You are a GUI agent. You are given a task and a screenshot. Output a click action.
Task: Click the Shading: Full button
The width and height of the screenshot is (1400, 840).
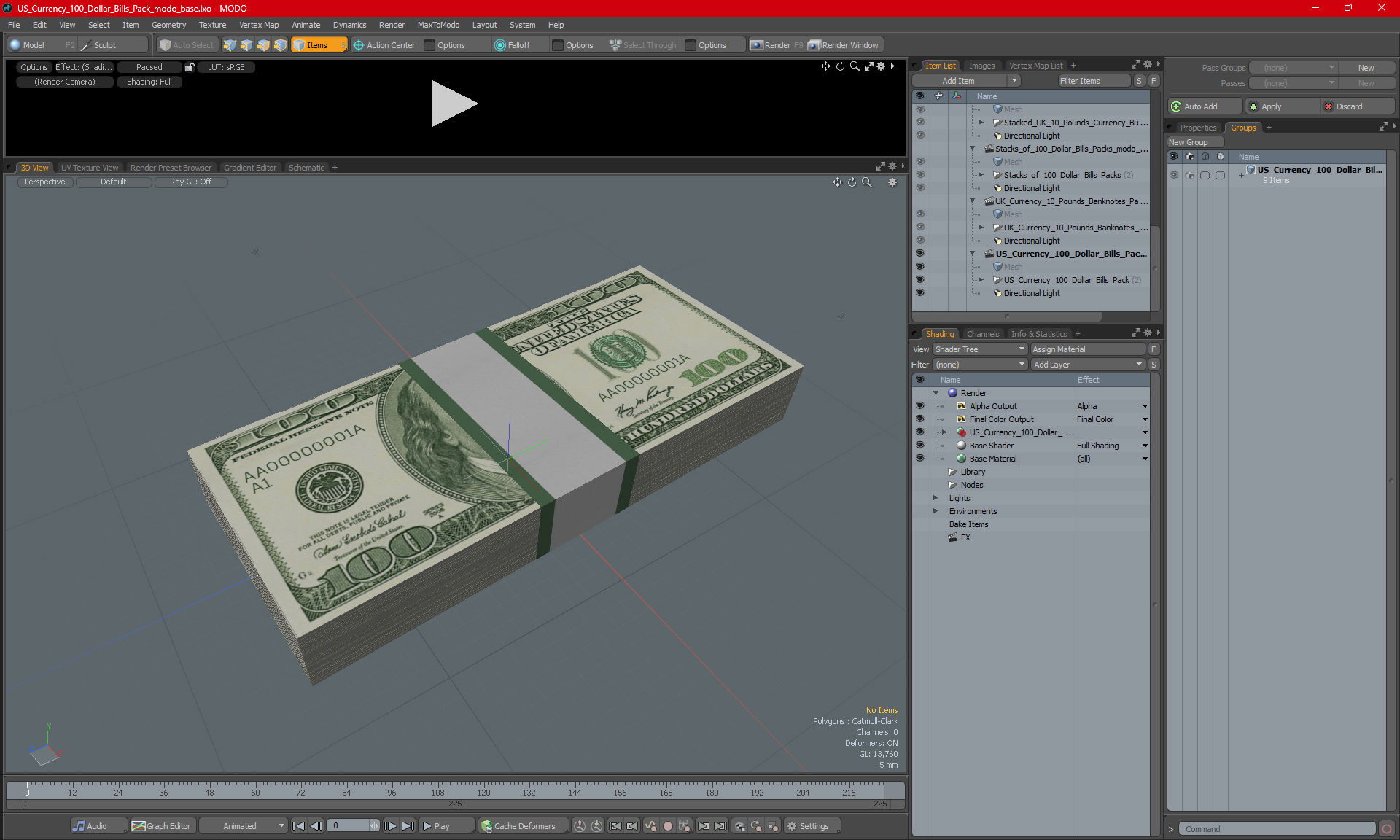(149, 82)
